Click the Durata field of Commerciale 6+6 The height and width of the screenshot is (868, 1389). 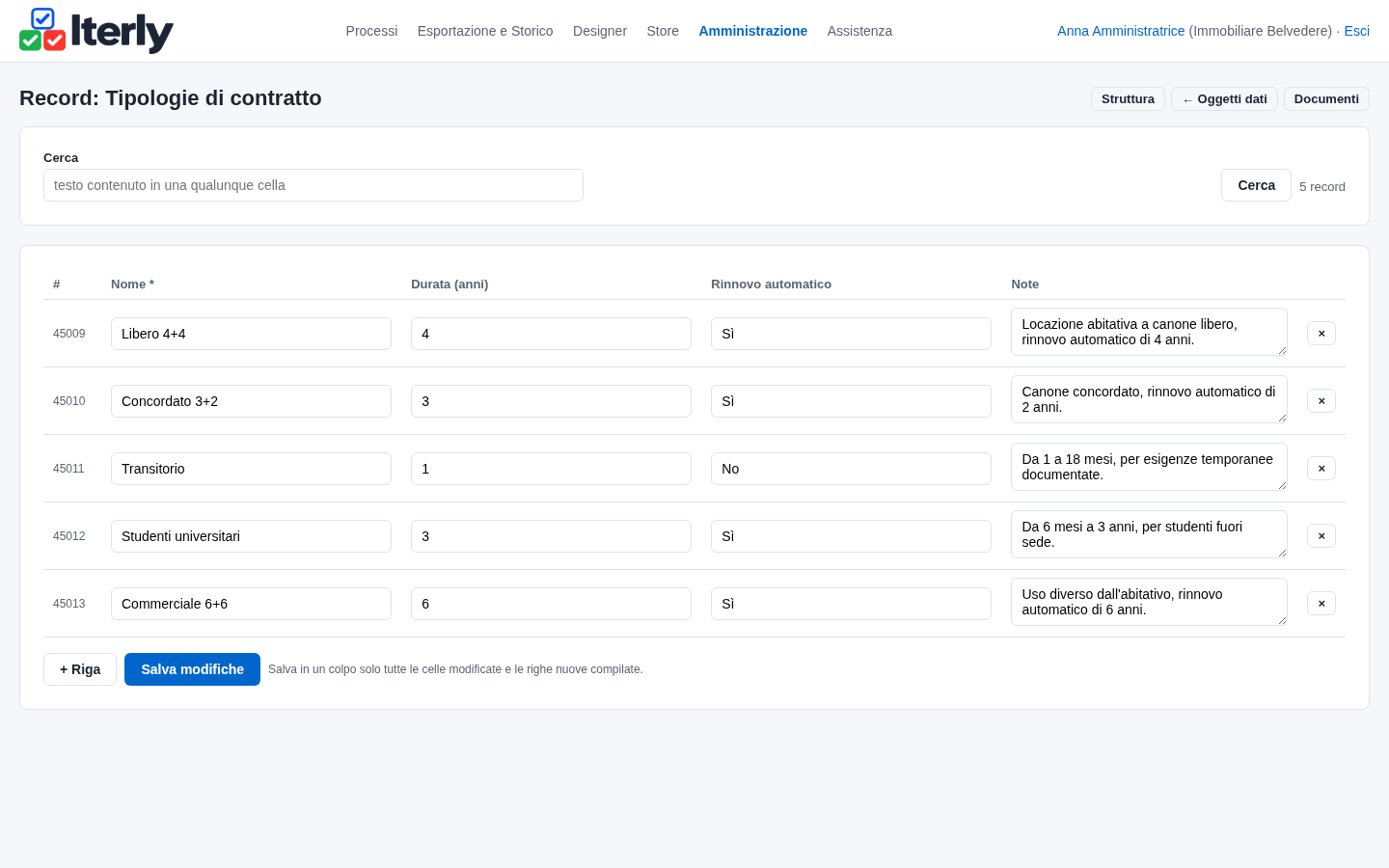(551, 604)
